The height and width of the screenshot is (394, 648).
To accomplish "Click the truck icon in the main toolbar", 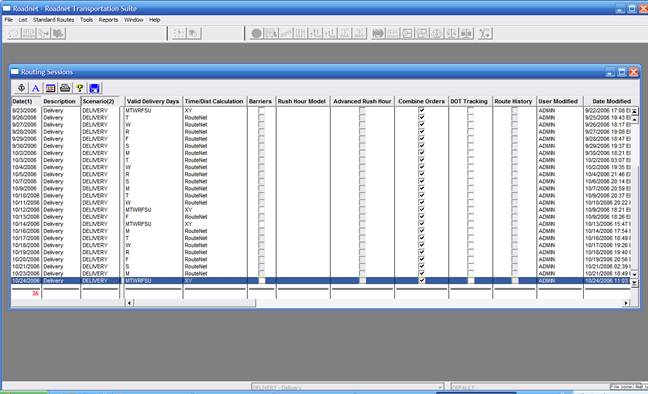I will click(58, 33).
